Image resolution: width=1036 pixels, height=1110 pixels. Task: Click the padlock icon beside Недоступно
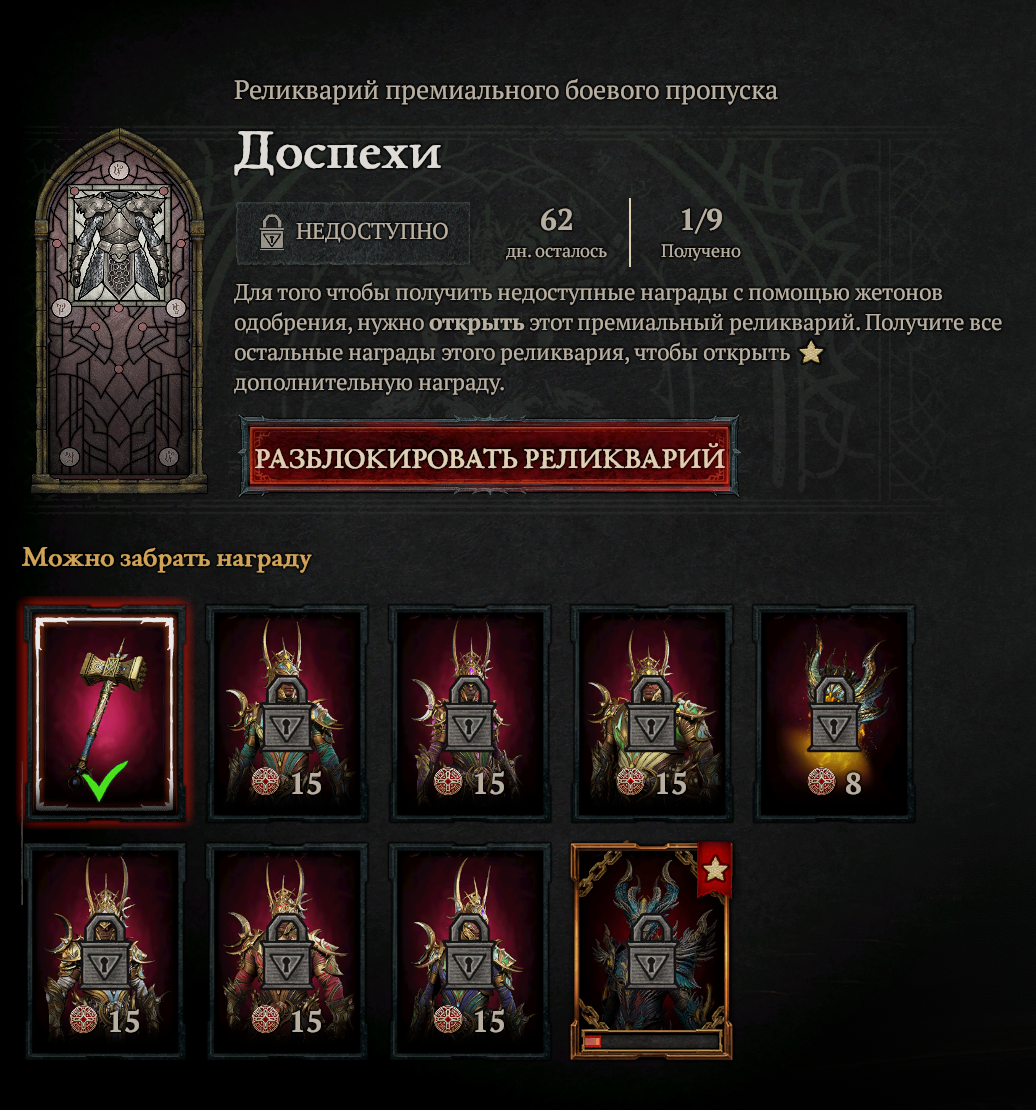click(x=272, y=231)
